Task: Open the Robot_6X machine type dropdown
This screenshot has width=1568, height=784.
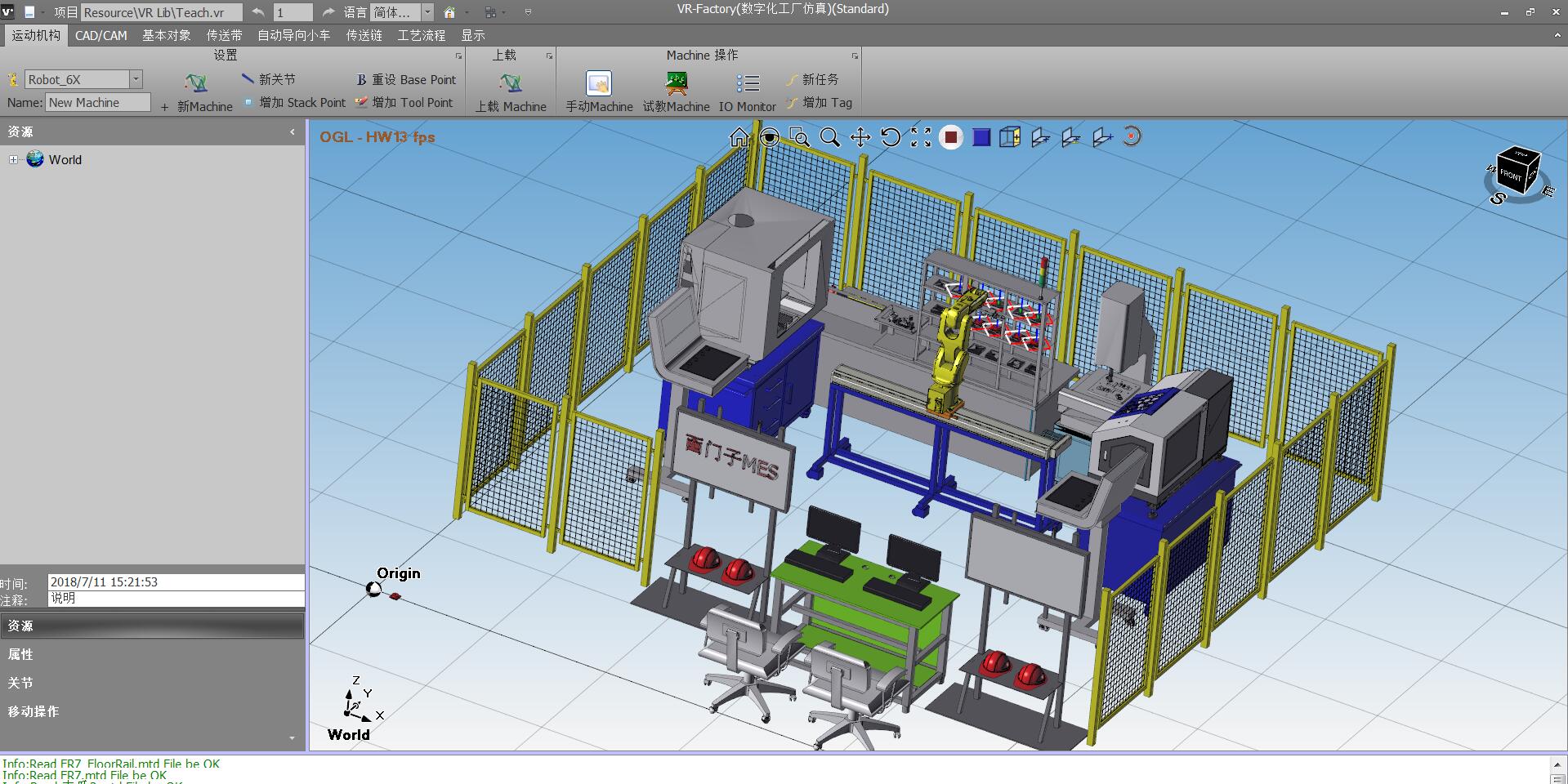Action: [136, 79]
